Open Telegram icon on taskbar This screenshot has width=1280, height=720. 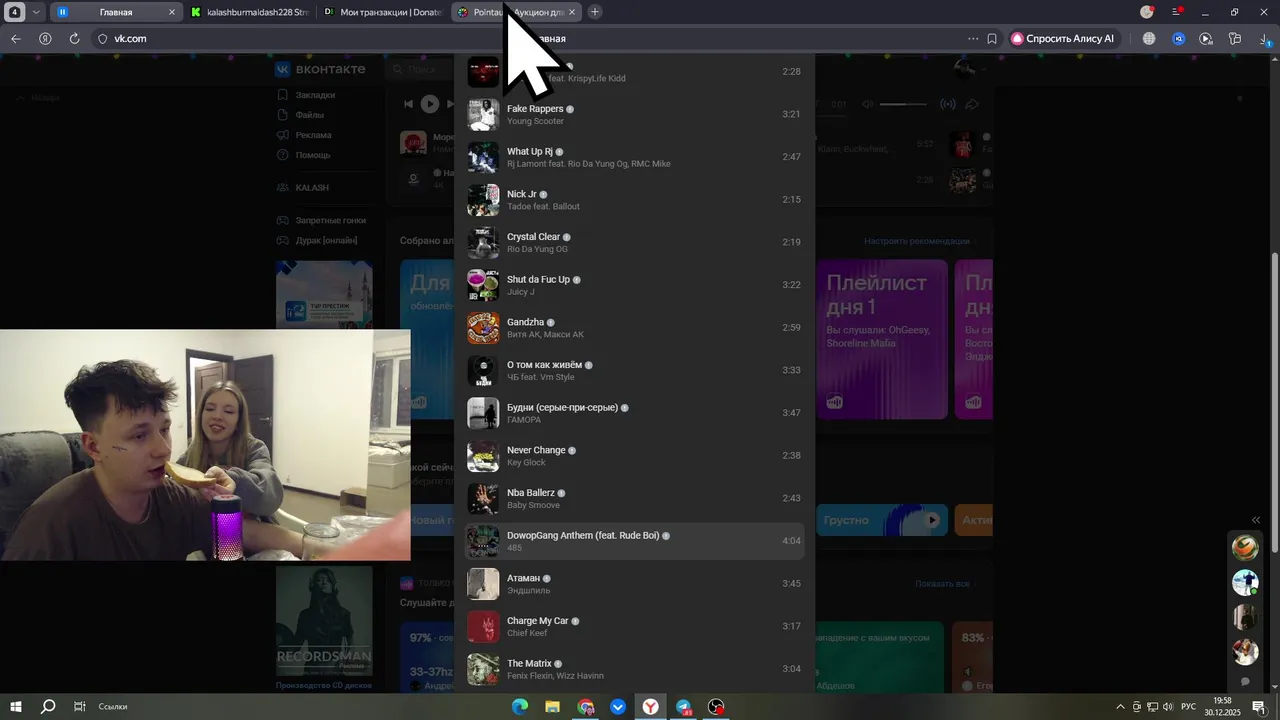(683, 707)
